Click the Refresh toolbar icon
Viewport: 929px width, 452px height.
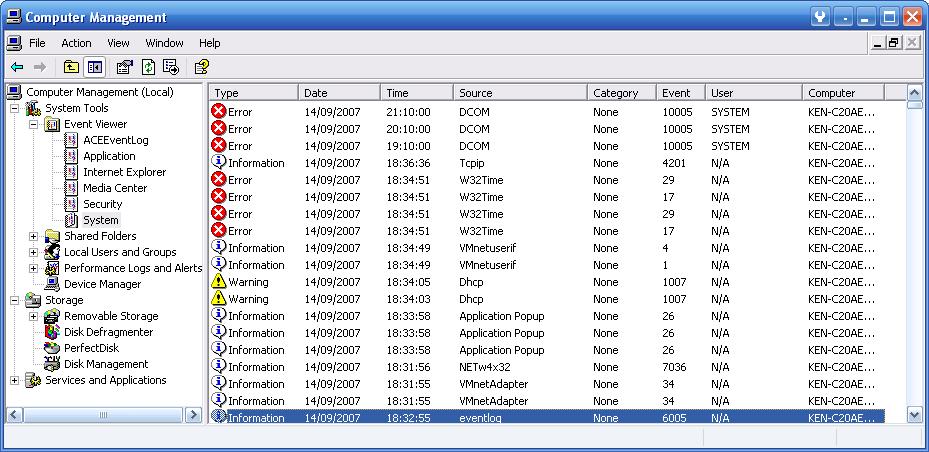[x=148, y=67]
